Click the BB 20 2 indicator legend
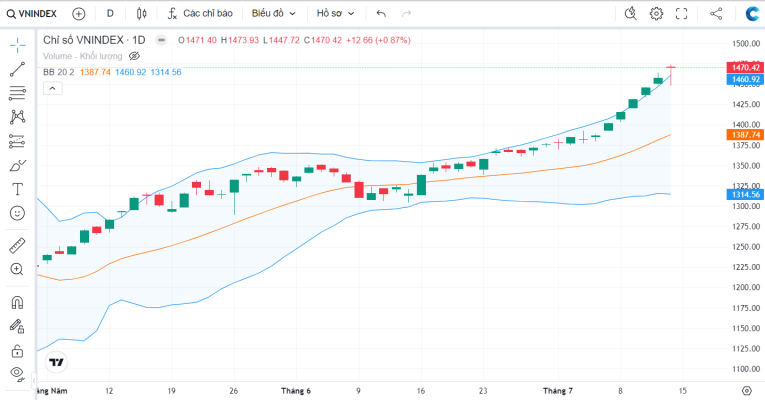Screen dimensions: 765x400 [59, 72]
